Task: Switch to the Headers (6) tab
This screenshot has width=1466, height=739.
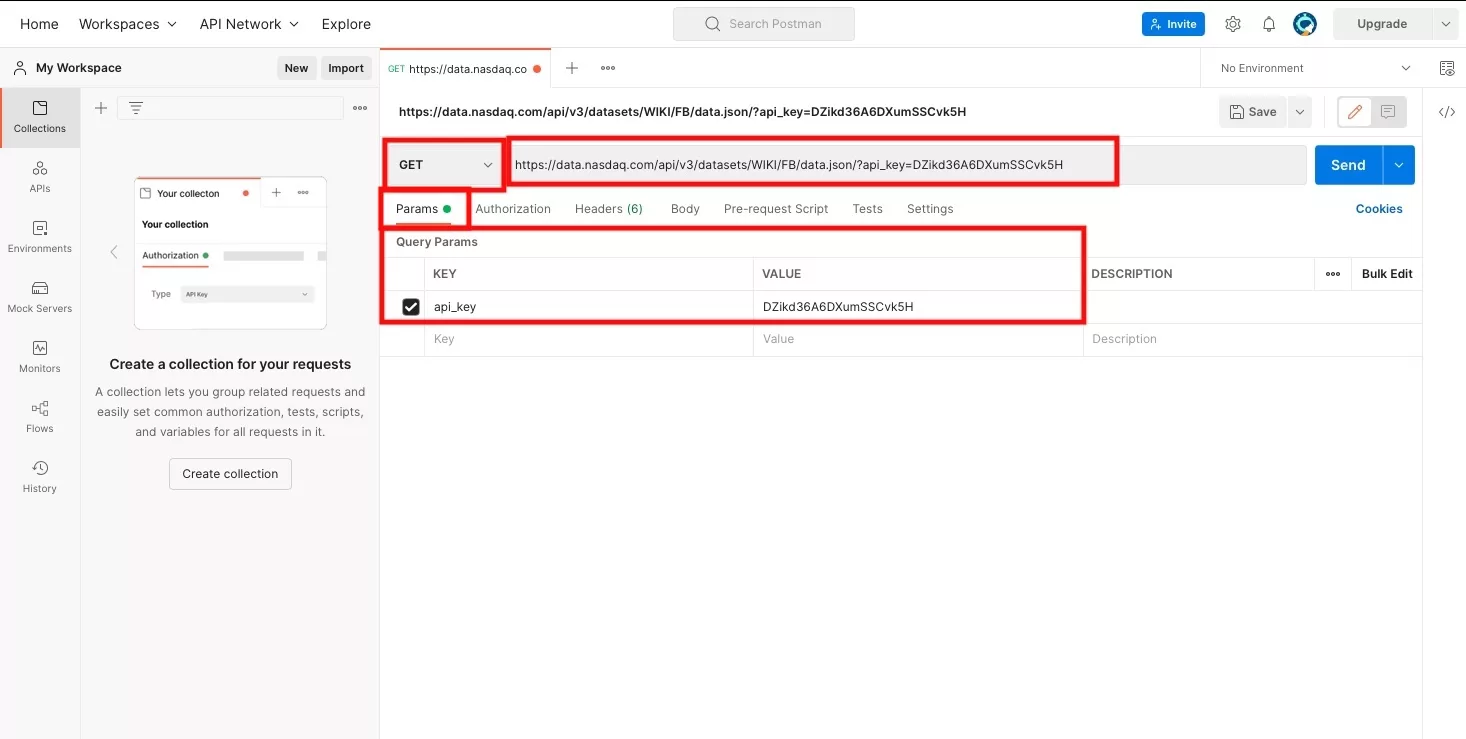Action: coord(609,209)
